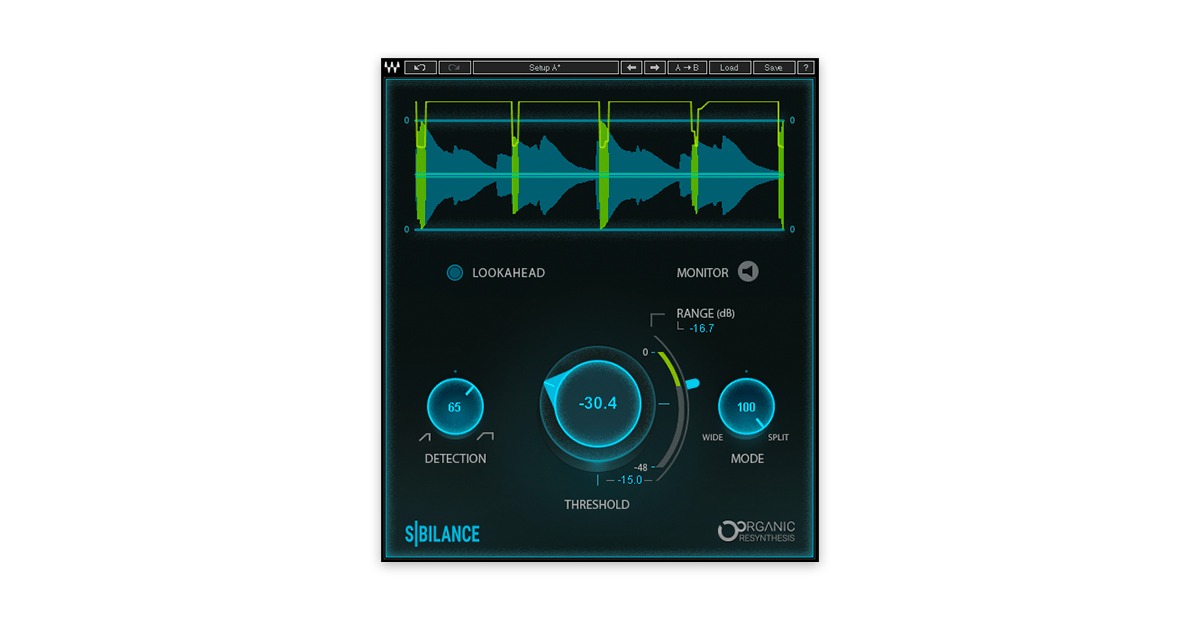Click the Threshold knob showing -30.4
The height and width of the screenshot is (627, 1200).
pos(598,404)
